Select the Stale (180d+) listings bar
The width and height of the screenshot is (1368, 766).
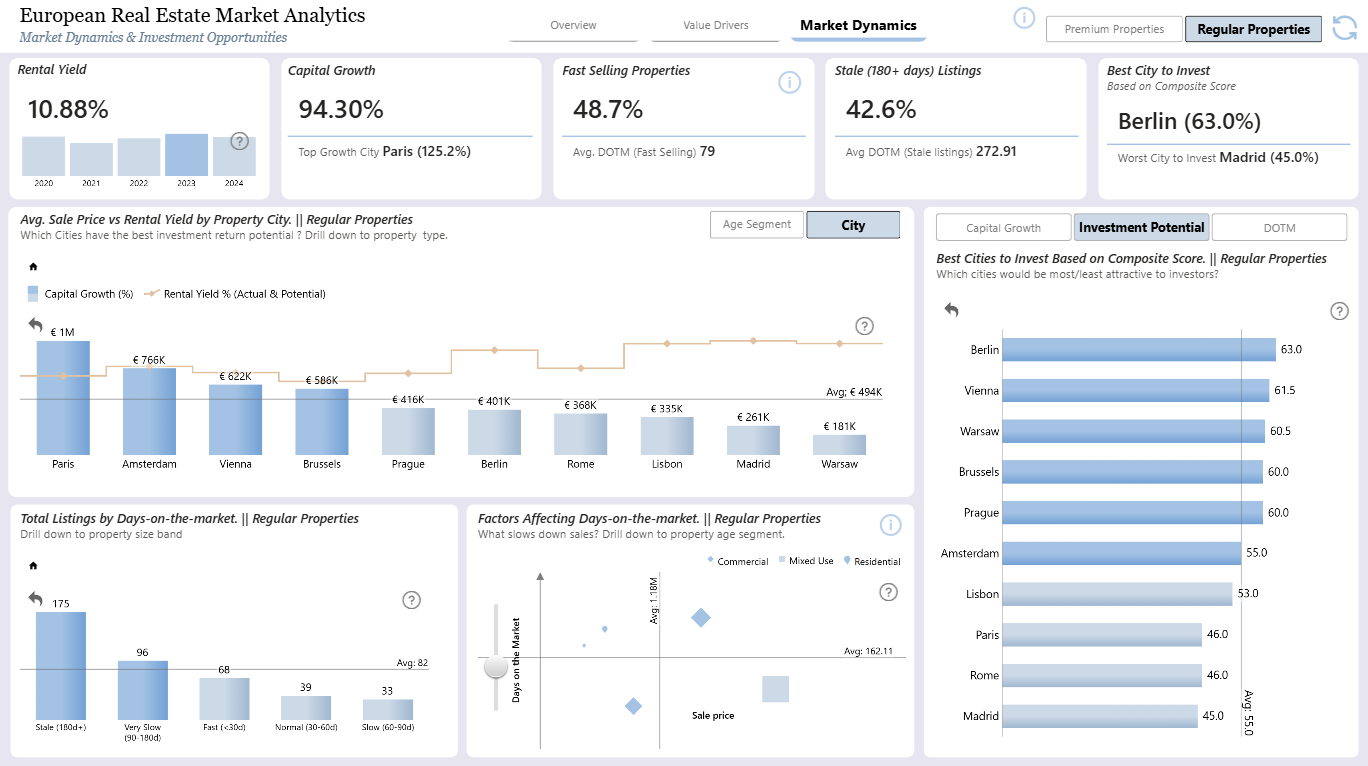(61, 666)
